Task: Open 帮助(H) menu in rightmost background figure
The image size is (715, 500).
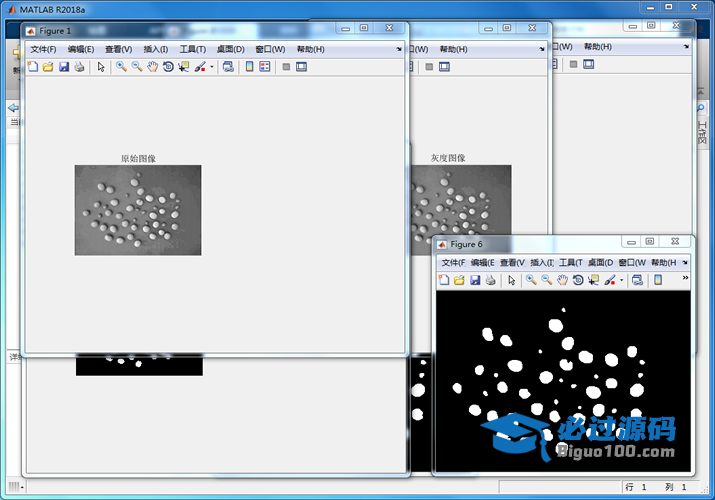Action: 598,46
